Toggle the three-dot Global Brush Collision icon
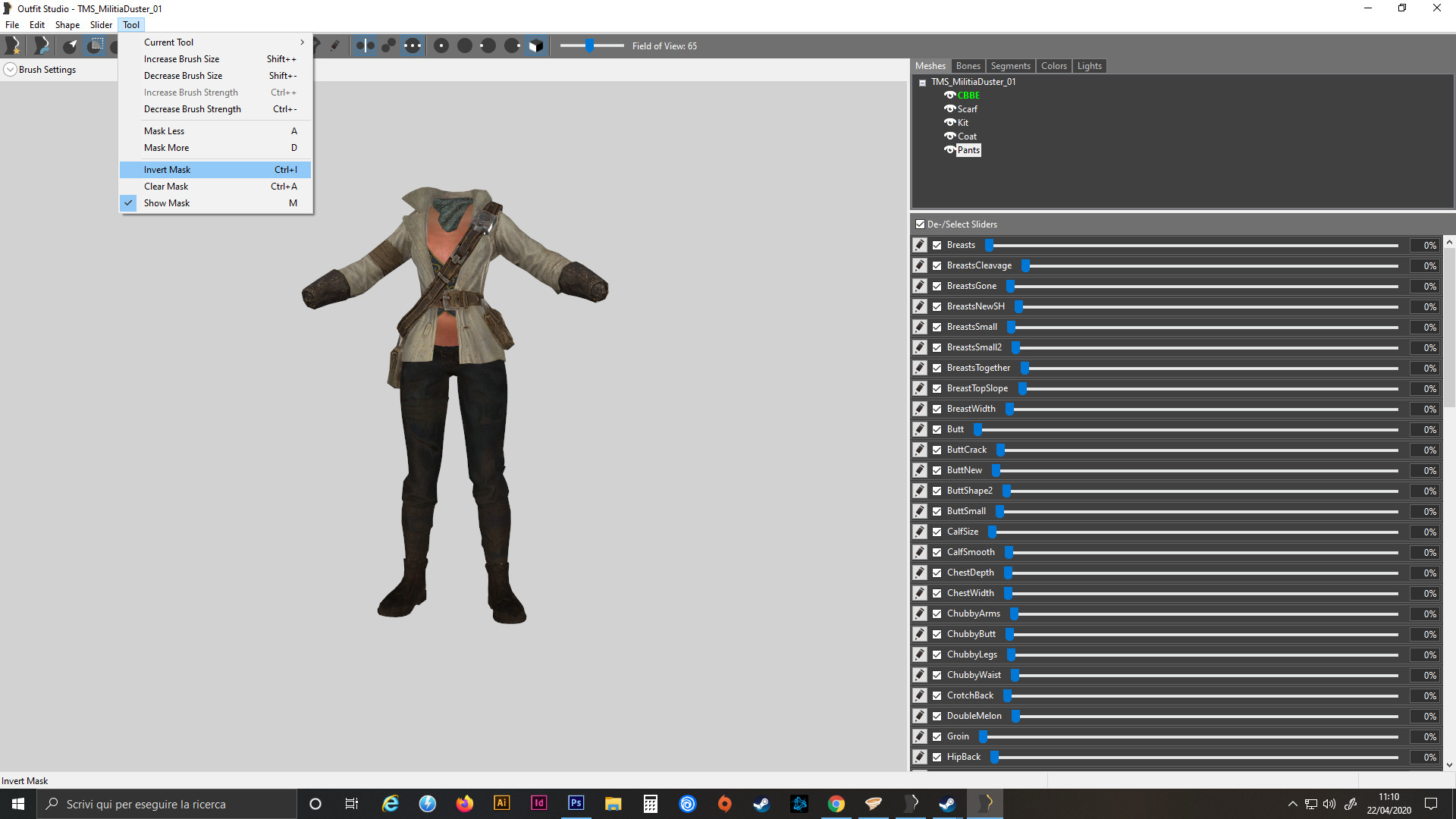Viewport: 1456px width, 819px height. [x=412, y=45]
